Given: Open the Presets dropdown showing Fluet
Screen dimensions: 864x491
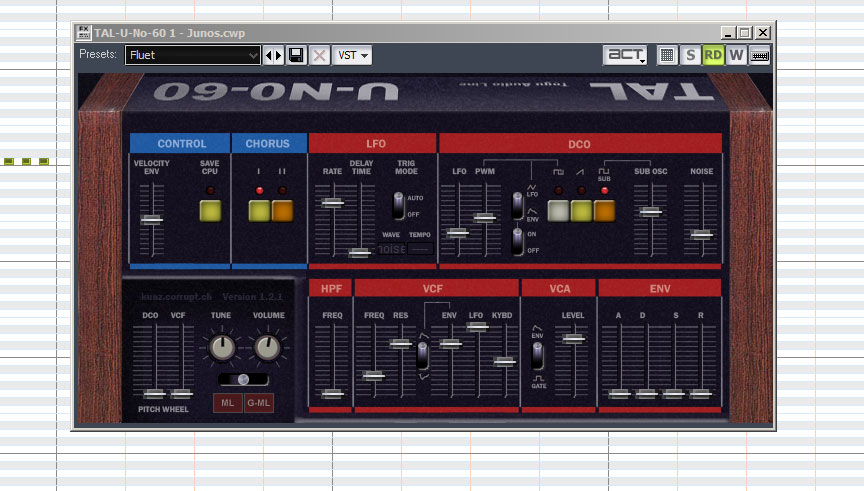Looking at the screenshot, I should click(x=192, y=55).
